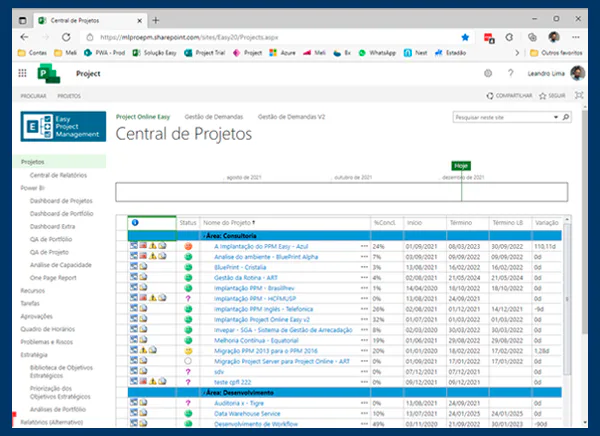Click the browser collections icon
Screen dimensions: 600x436
(532, 37)
